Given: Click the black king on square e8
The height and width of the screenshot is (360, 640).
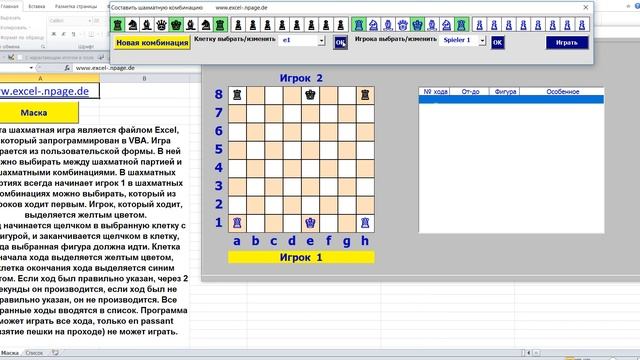Looking at the screenshot, I should click(310, 95).
